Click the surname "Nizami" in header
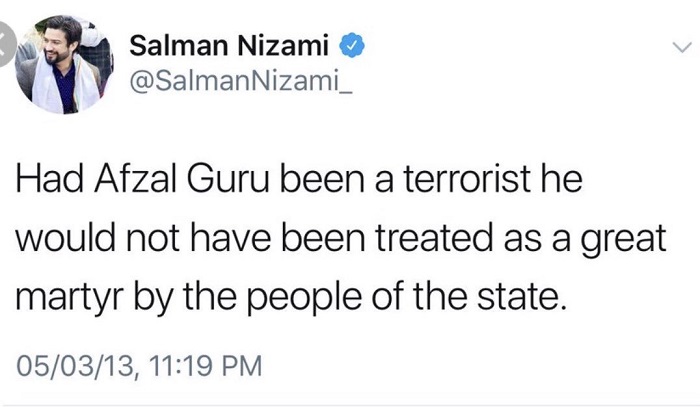Screen dimensions: 700x407 tap(290, 45)
